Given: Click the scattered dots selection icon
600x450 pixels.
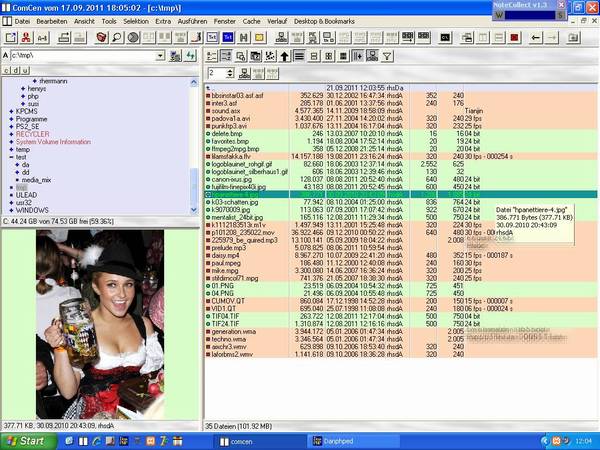Looking at the screenshot, I should click(270, 57).
